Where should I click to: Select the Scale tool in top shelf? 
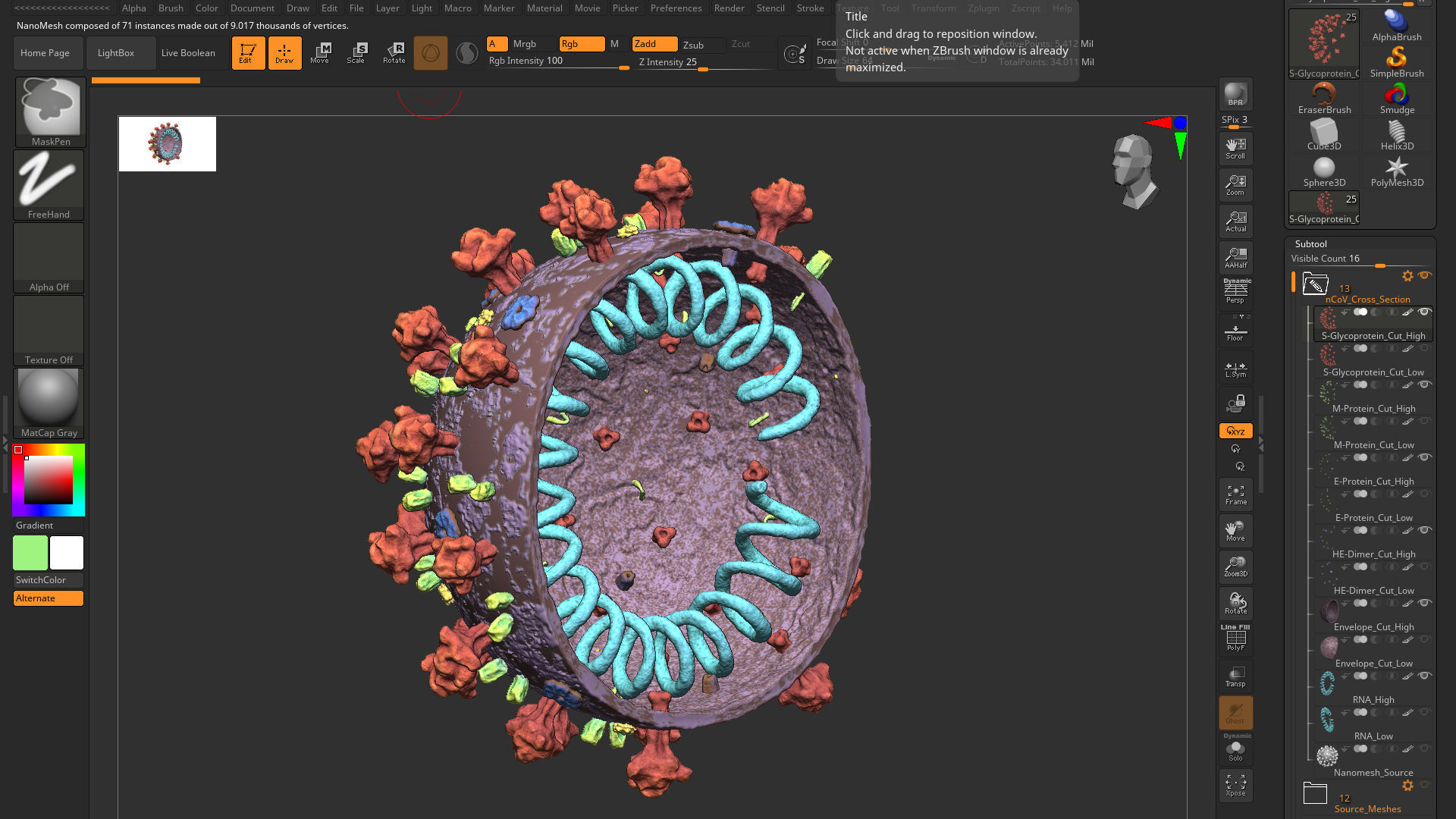coord(357,53)
